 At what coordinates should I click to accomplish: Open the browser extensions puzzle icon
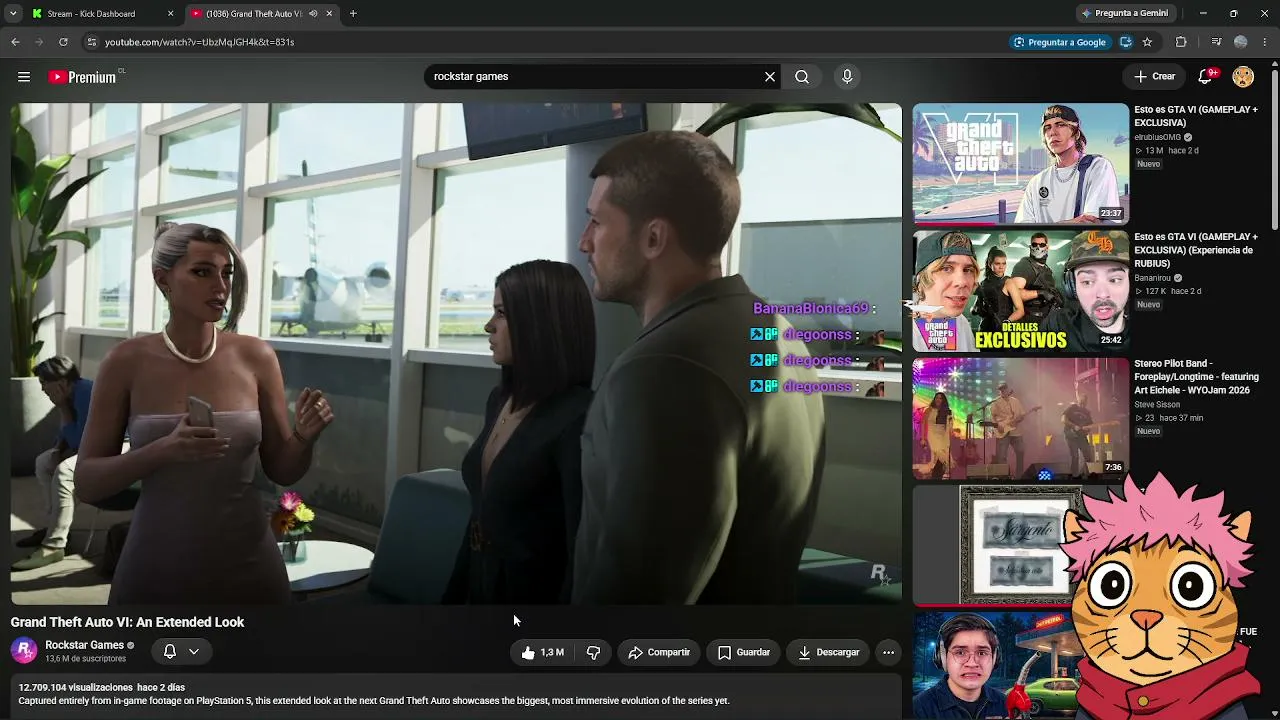[x=1181, y=42]
